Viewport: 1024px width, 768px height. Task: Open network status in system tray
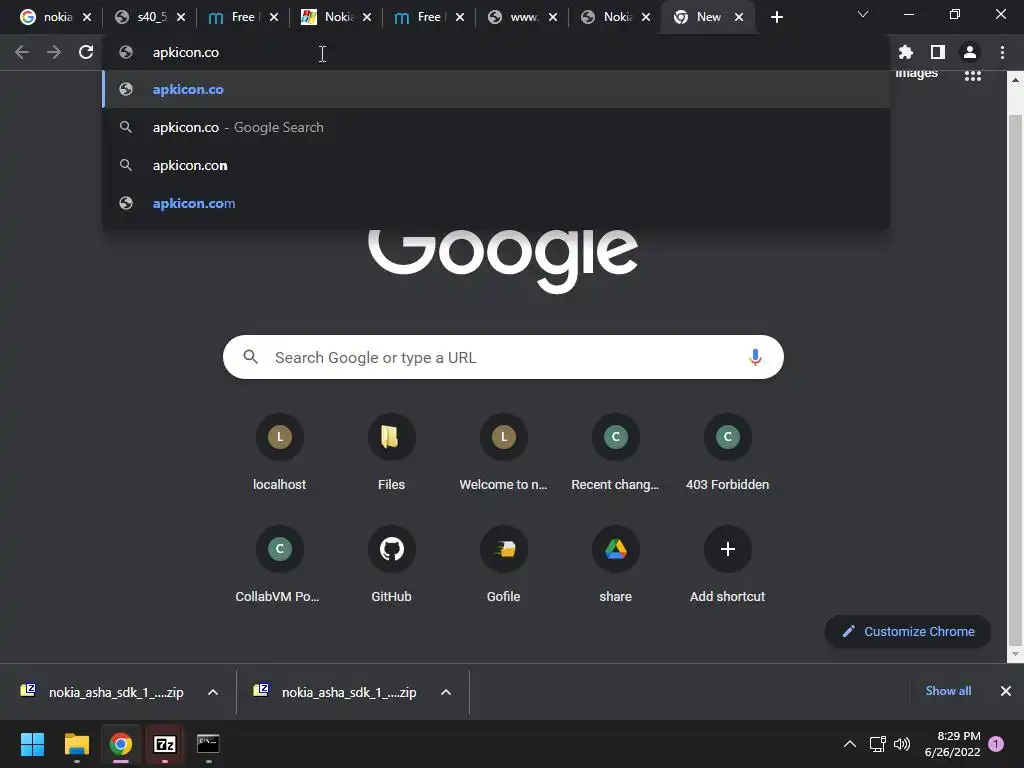tap(877, 744)
